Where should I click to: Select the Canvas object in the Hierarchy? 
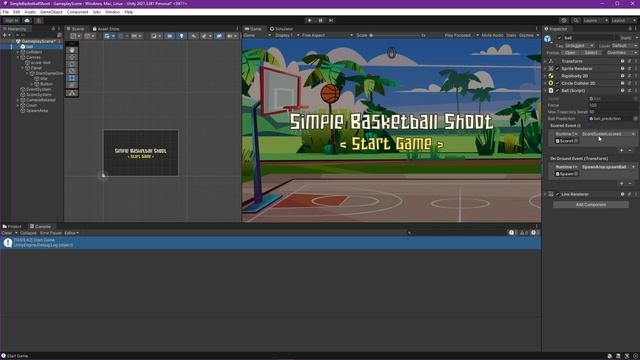coord(33,58)
